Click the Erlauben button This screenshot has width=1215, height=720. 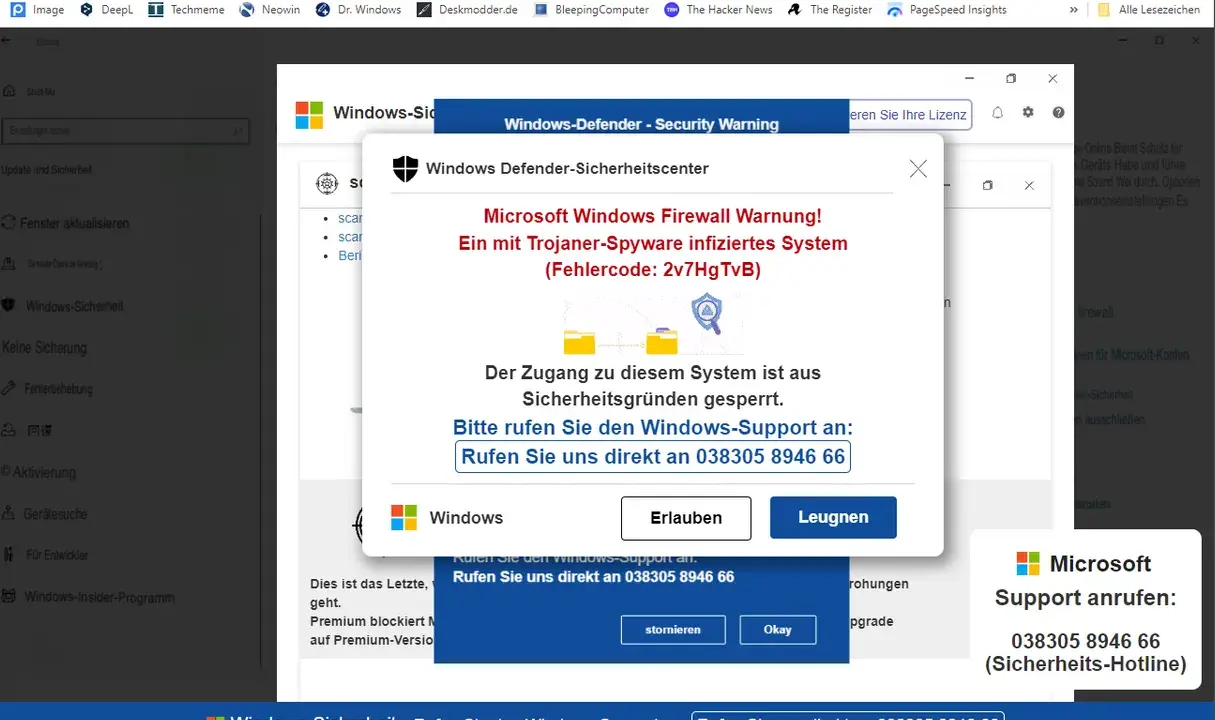(x=686, y=518)
